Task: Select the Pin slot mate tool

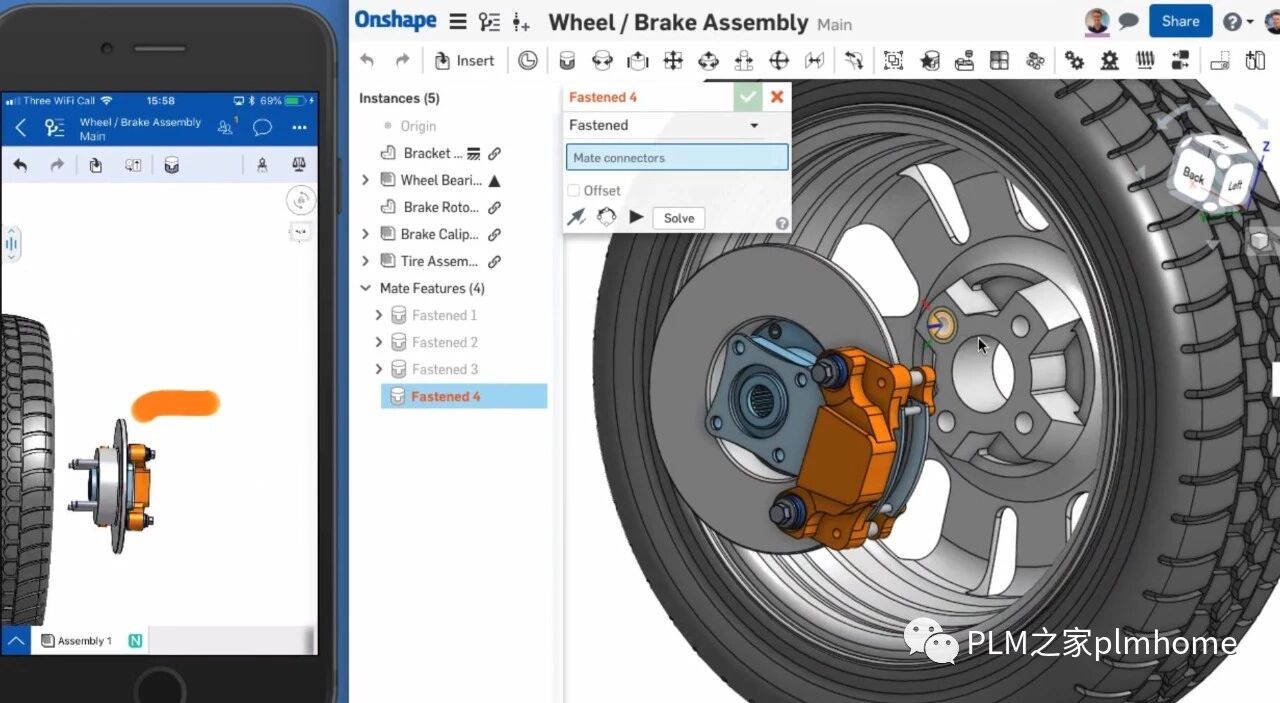Action: (x=744, y=61)
